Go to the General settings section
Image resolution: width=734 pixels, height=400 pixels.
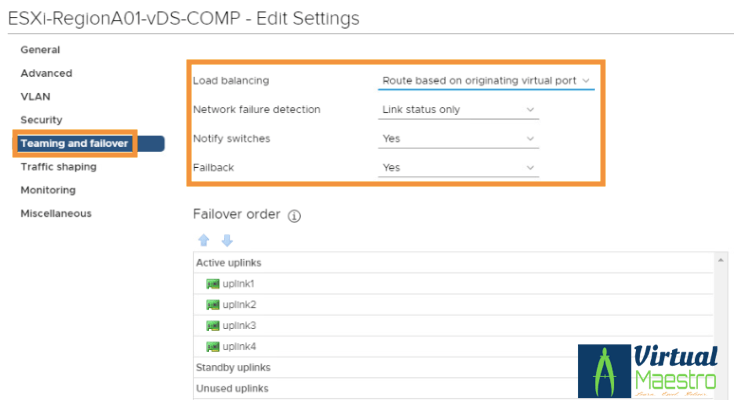pos(41,50)
